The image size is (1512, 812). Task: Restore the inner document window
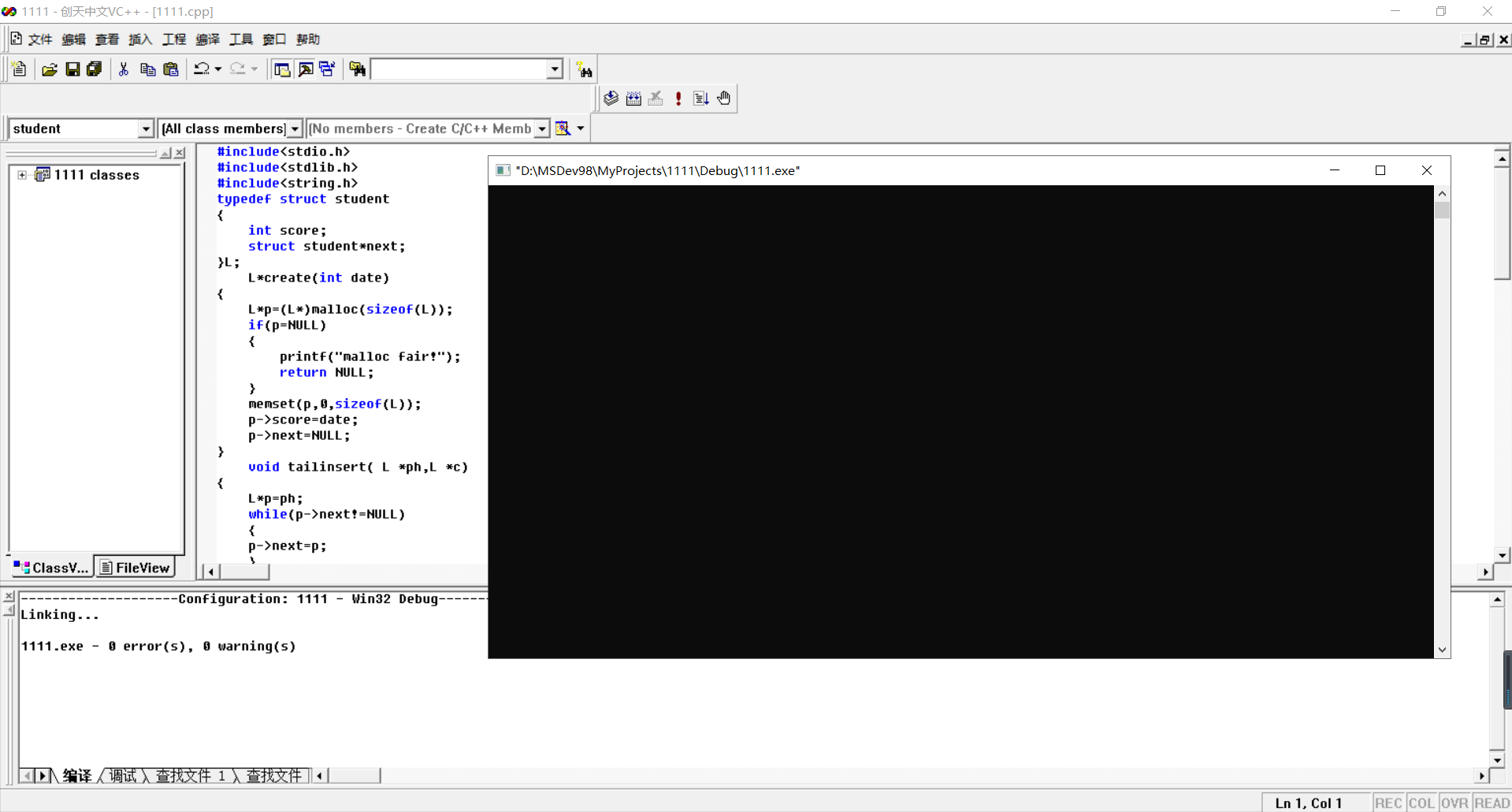(1485, 39)
